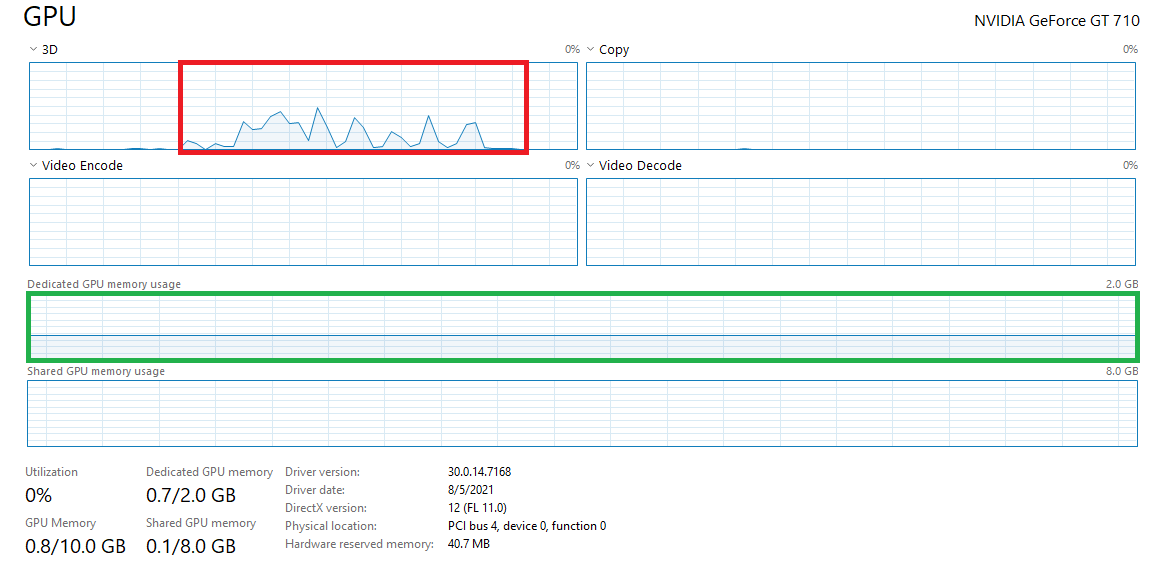Select the Copy engine graph
Image resolution: width=1158 pixels, height=587 pixels.
[860, 106]
